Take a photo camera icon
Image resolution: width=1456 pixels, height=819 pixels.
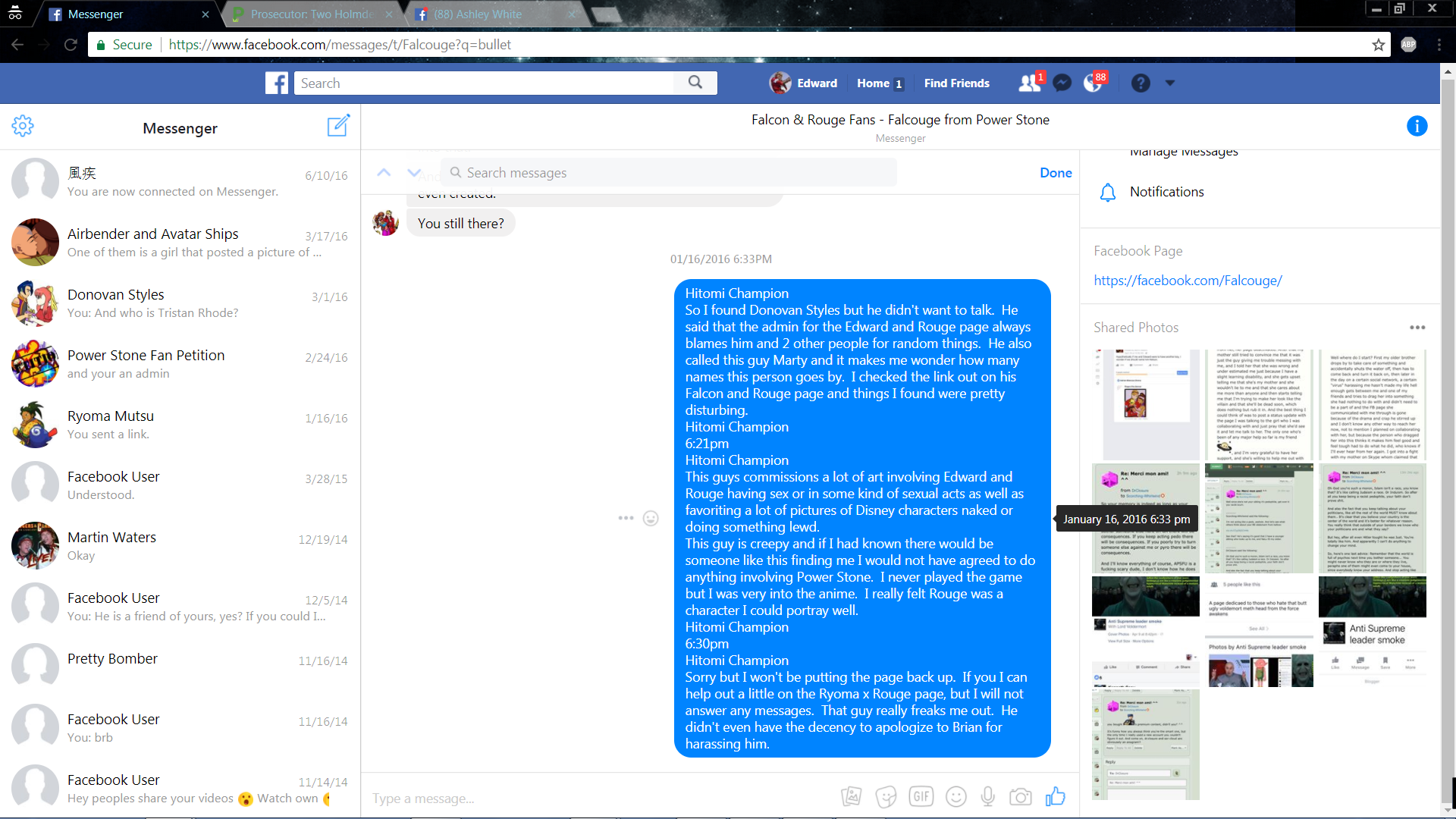pyautogui.click(x=1021, y=796)
